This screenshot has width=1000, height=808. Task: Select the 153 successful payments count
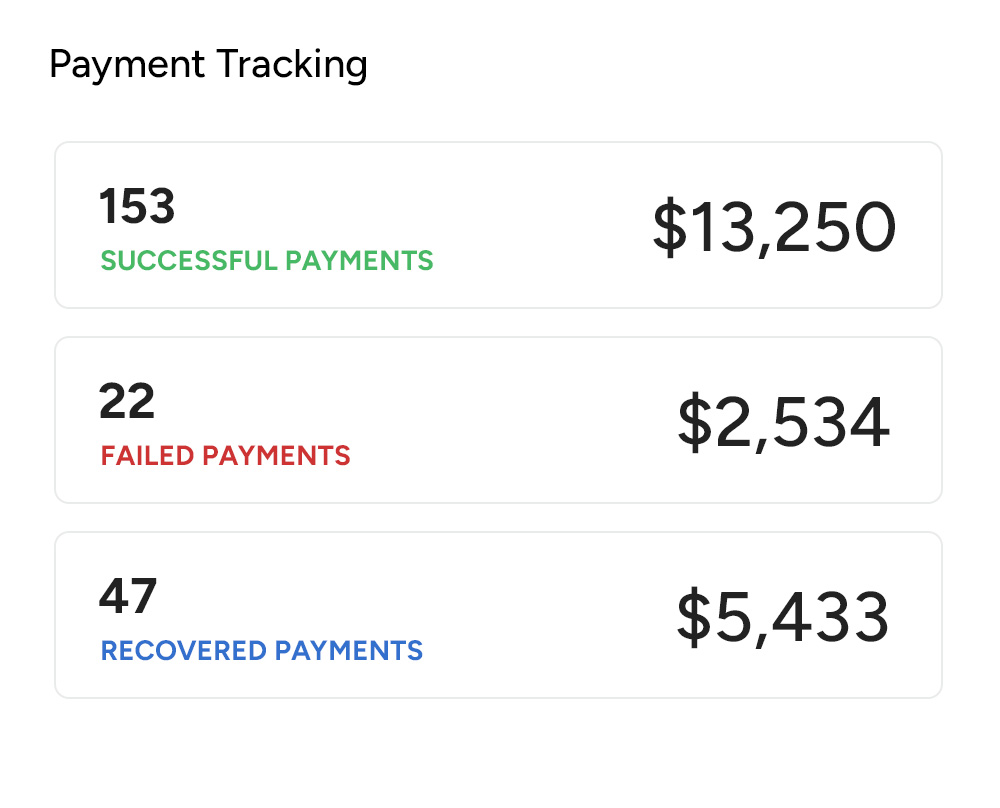point(137,207)
